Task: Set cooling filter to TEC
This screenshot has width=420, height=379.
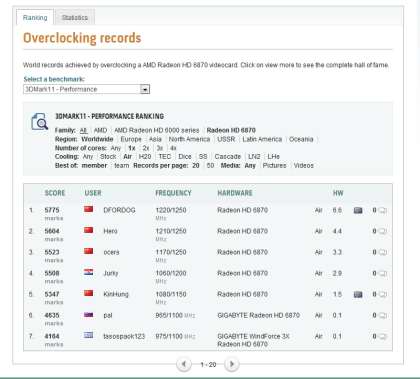Action: (x=165, y=157)
